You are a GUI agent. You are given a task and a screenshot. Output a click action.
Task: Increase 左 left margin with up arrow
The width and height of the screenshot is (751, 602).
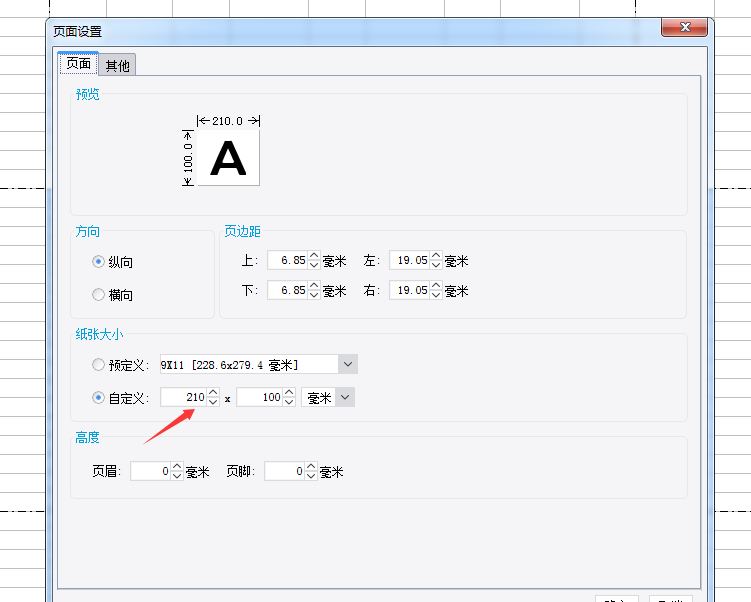436,256
